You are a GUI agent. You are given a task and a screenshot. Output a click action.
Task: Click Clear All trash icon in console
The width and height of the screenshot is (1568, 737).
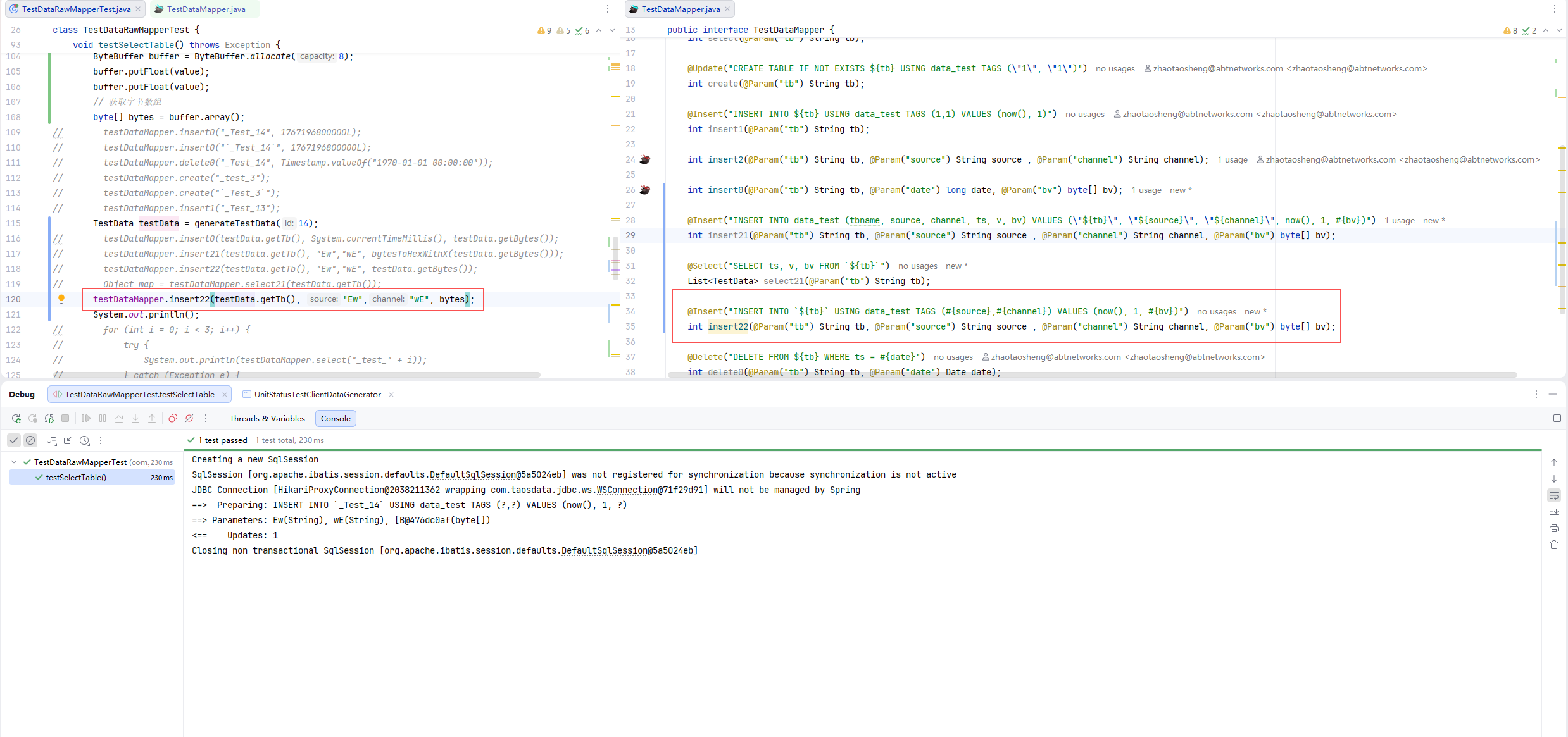click(1554, 545)
